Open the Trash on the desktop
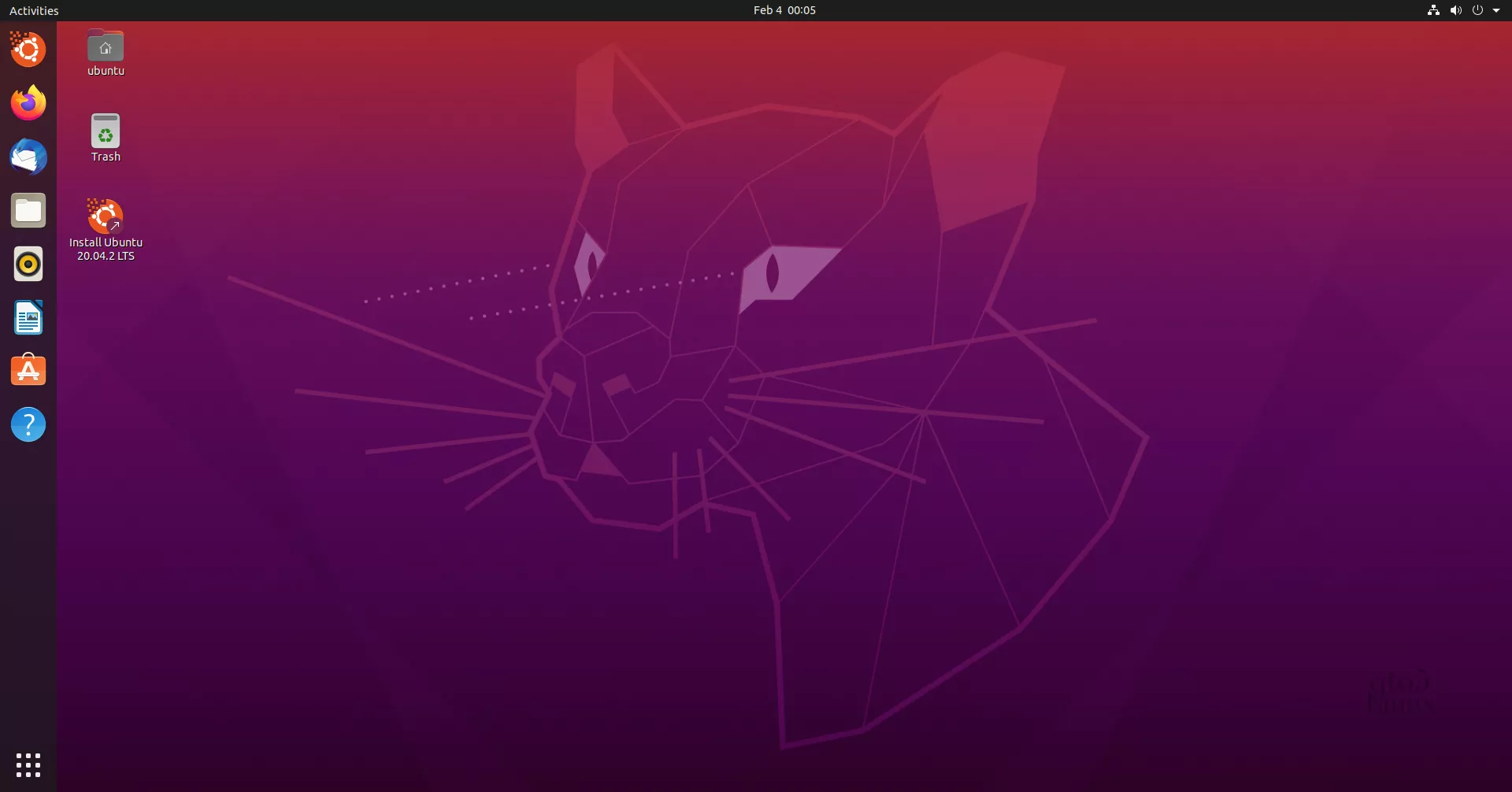Screen dimensions: 1512x792 coord(105,132)
